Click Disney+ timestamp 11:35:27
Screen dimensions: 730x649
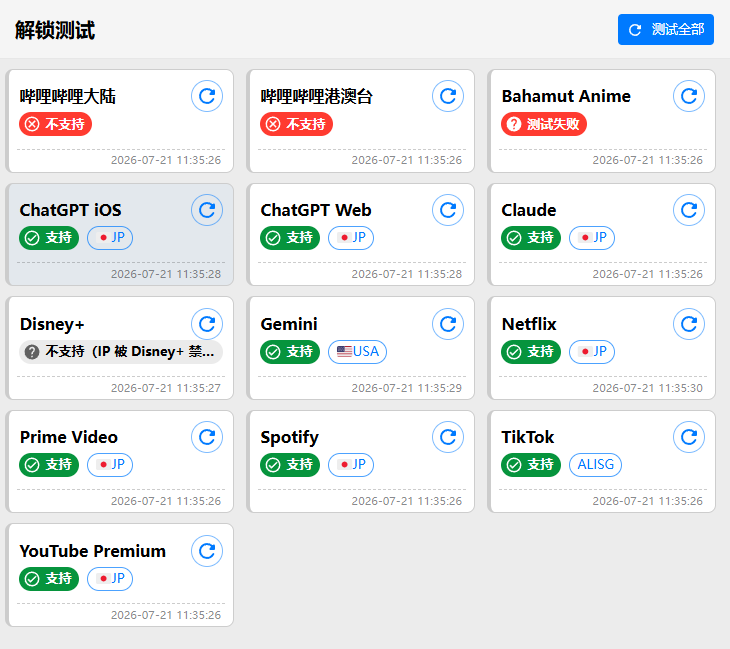point(166,388)
